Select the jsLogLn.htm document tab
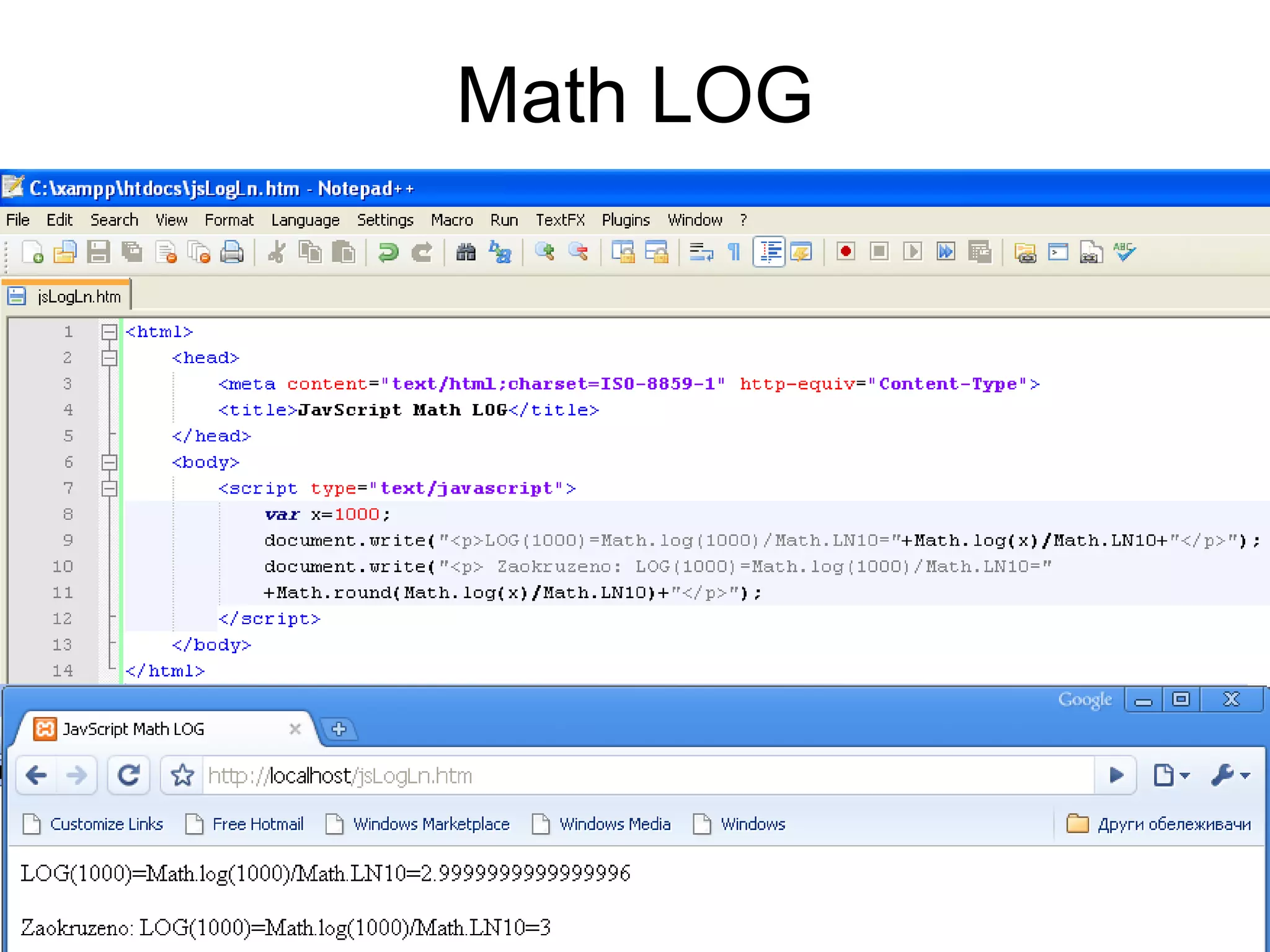This screenshot has width=1270, height=952. 66,296
